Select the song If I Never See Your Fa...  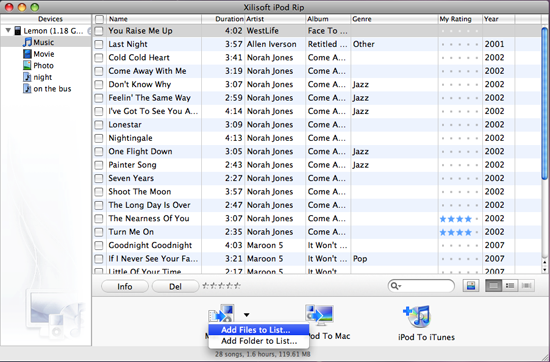point(153,259)
